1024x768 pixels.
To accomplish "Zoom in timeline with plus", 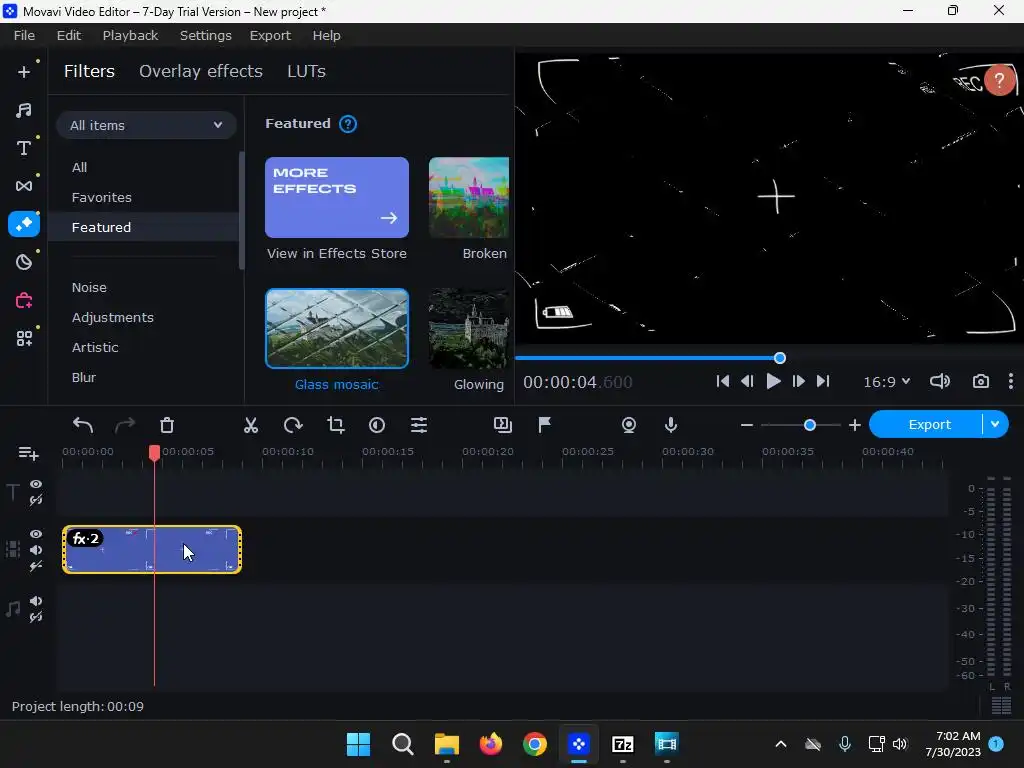I will [x=854, y=425].
